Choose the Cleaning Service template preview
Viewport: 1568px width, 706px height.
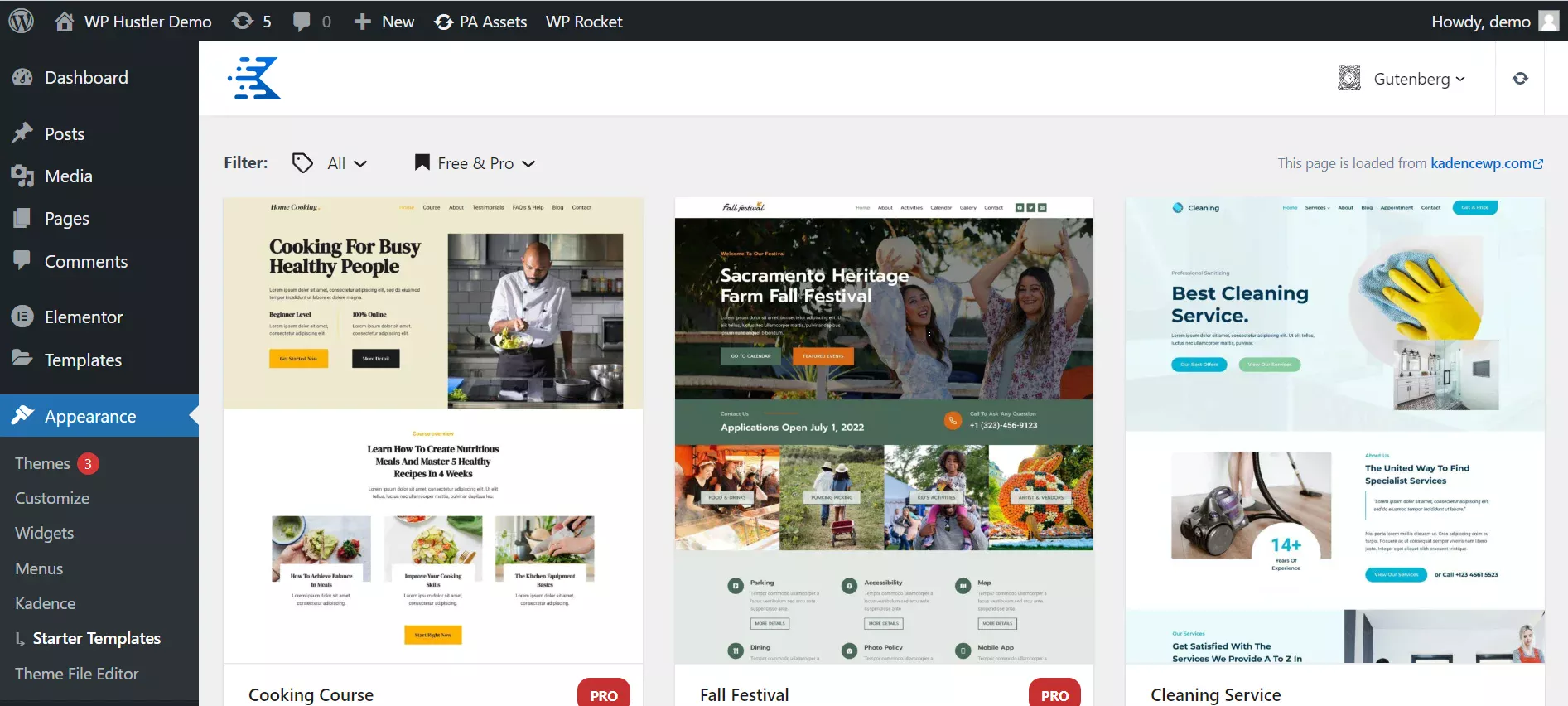click(x=1334, y=430)
